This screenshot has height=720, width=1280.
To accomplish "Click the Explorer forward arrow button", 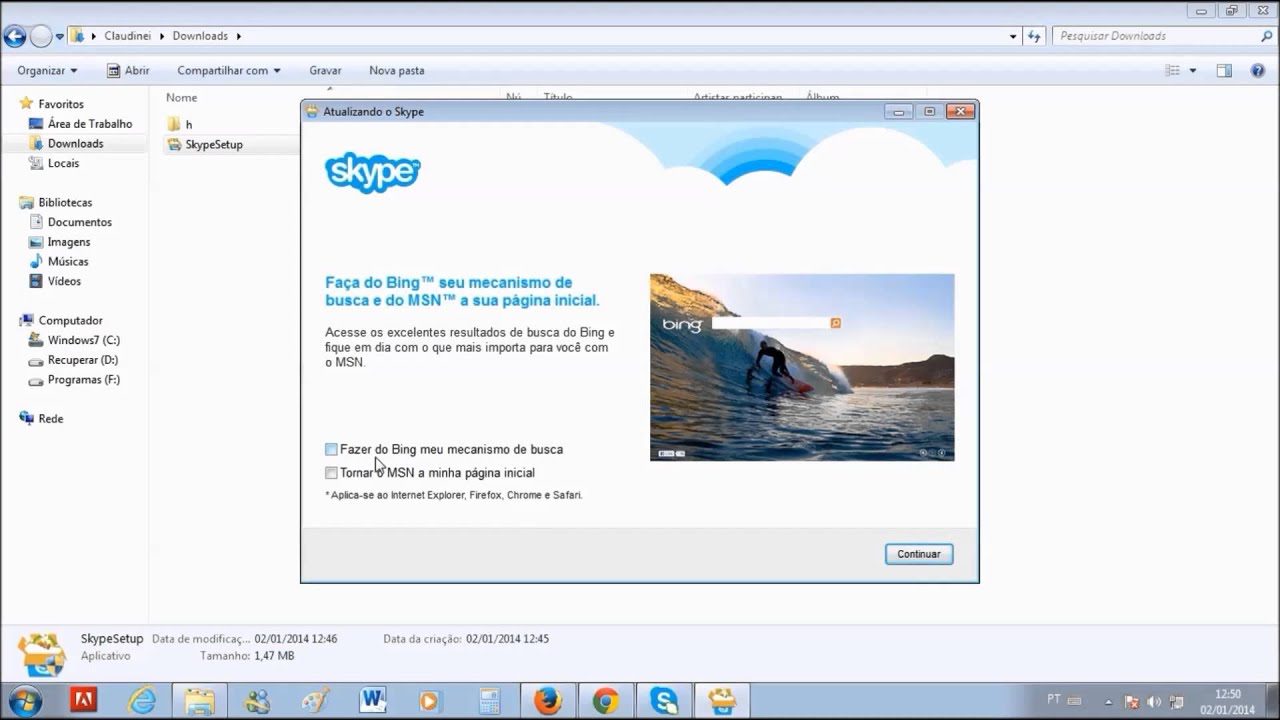I will pyautogui.click(x=41, y=37).
